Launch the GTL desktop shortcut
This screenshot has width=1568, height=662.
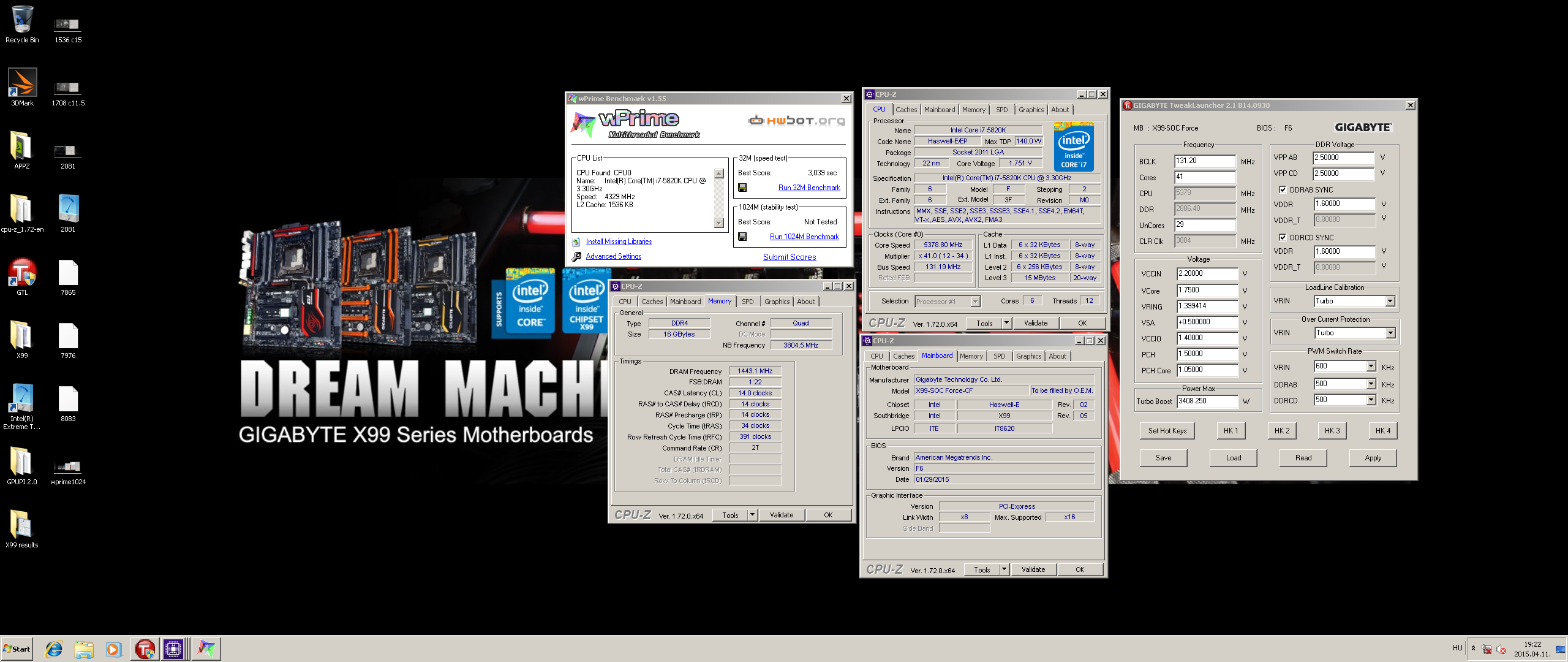point(22,276)
